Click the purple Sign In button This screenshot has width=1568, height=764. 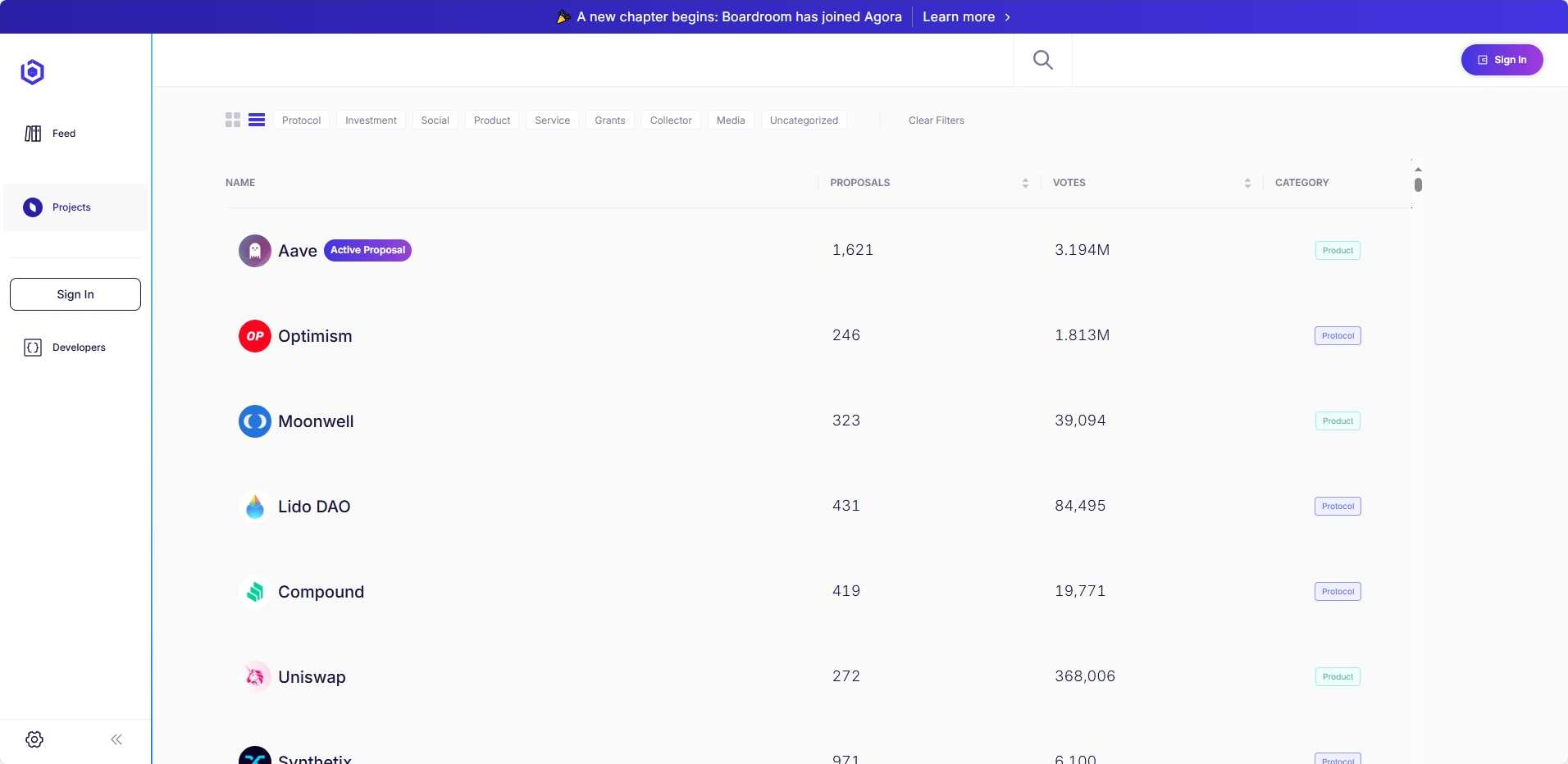1502,60
